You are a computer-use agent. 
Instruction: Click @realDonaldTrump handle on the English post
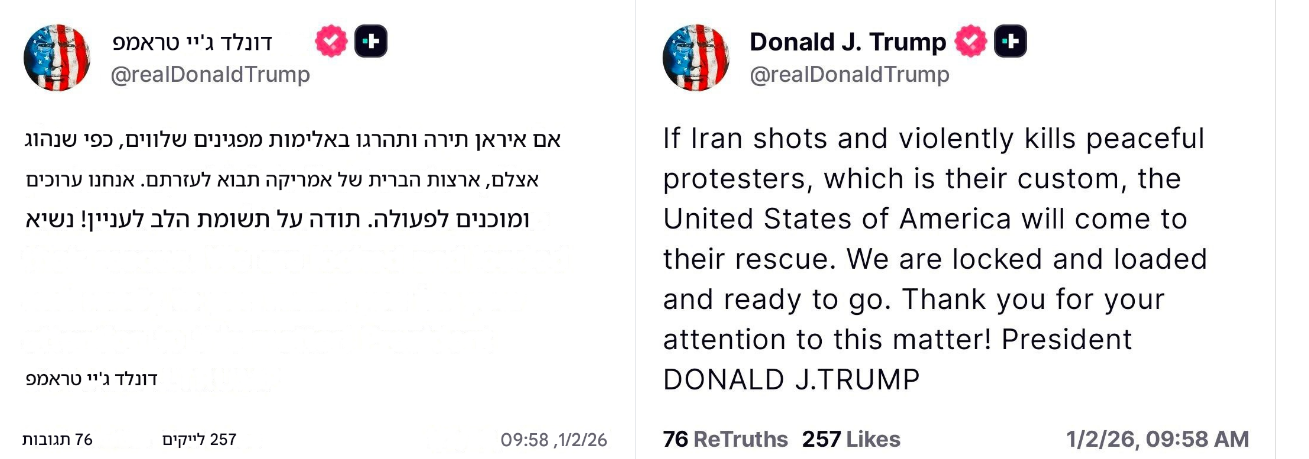coord(849,75)
